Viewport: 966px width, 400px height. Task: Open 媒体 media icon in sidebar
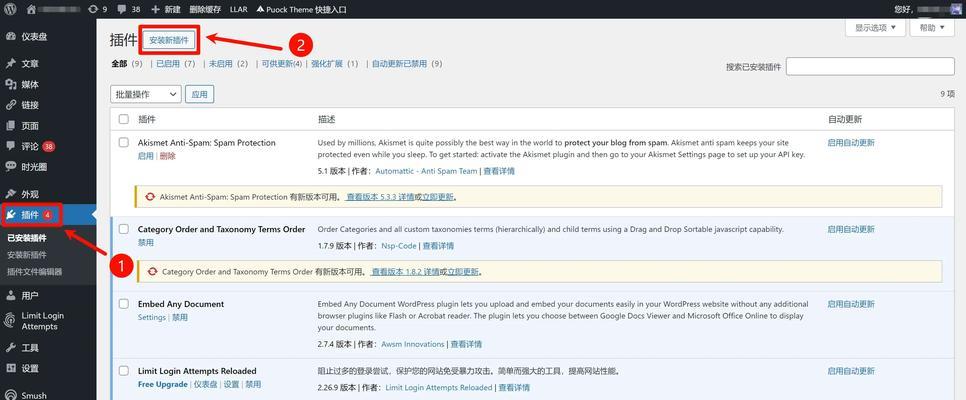click(x=10, y=84)
